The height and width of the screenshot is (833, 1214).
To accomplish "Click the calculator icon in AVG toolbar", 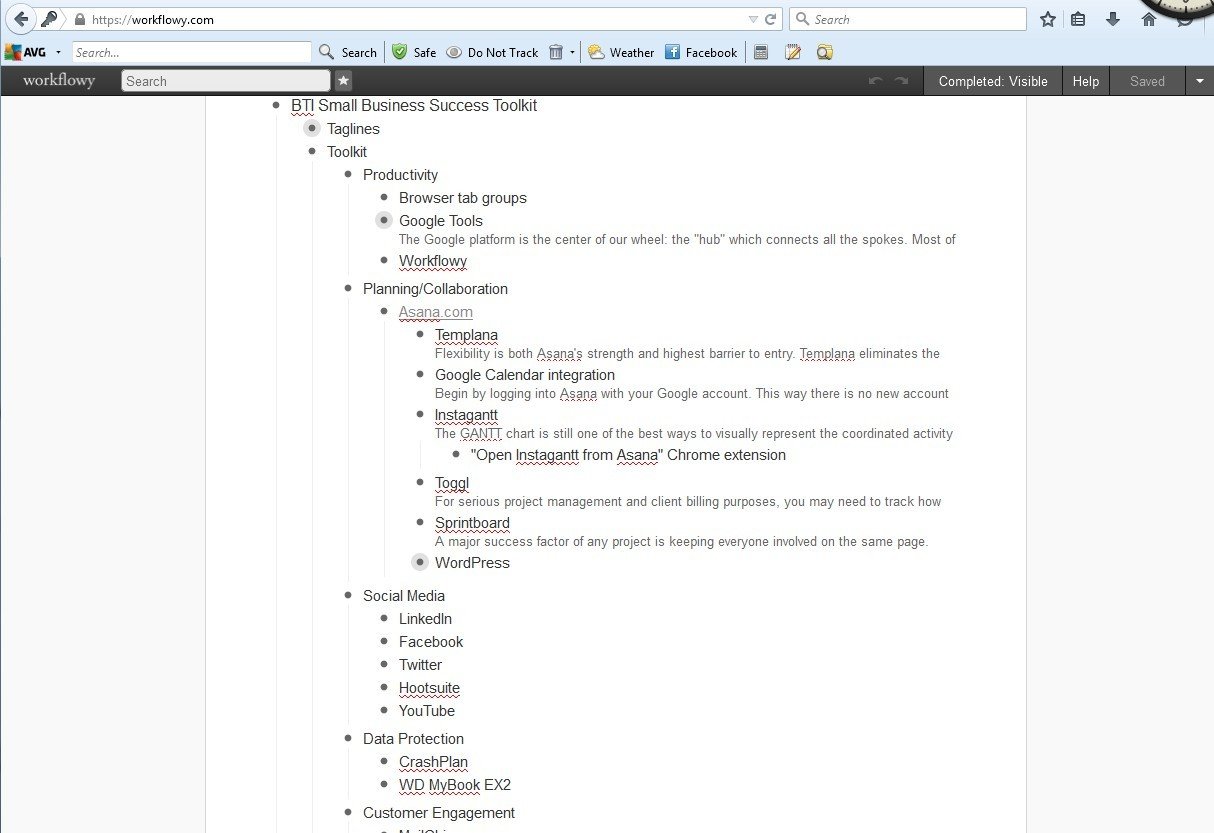I will [761, 52].
